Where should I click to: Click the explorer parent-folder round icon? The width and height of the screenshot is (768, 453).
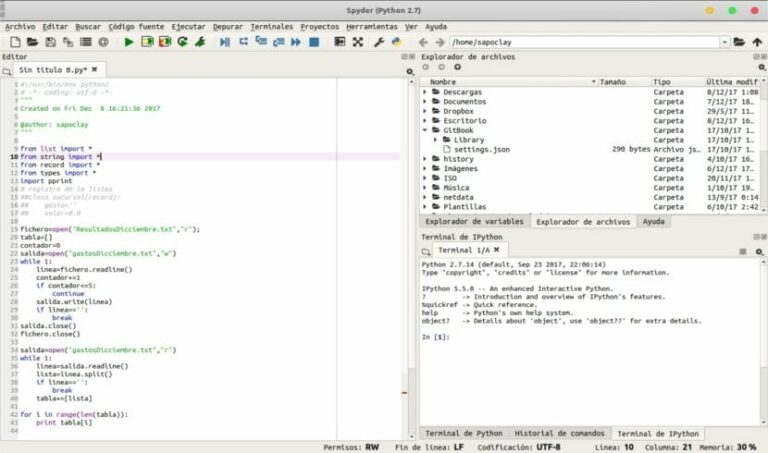(x=457, y=67)
